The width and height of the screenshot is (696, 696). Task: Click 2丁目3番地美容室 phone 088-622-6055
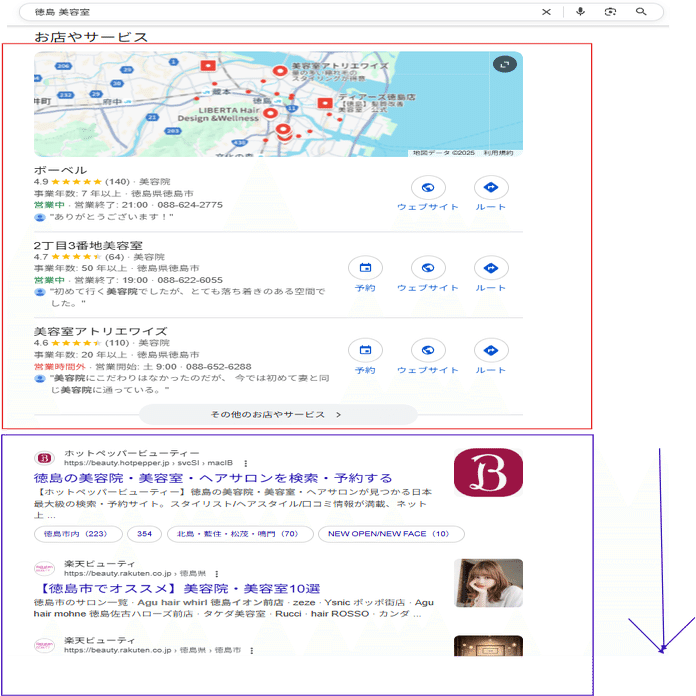coord(190,280)
